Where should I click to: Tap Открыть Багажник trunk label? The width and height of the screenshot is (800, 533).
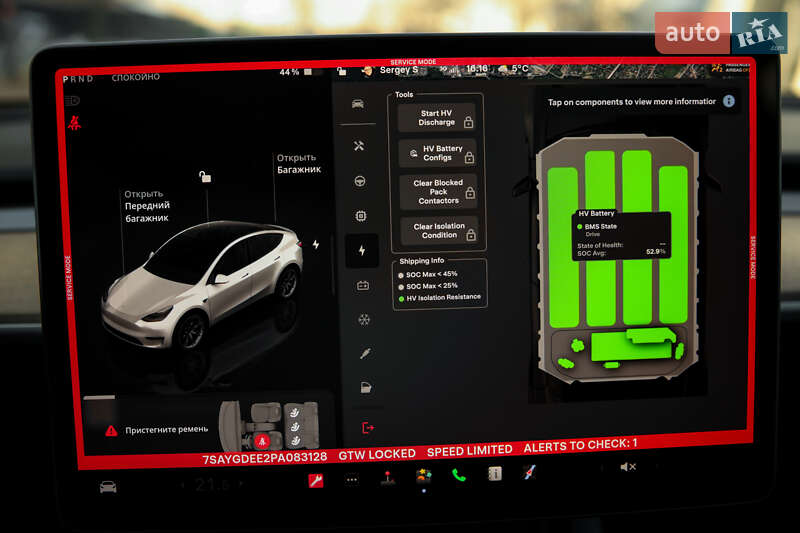298,164
